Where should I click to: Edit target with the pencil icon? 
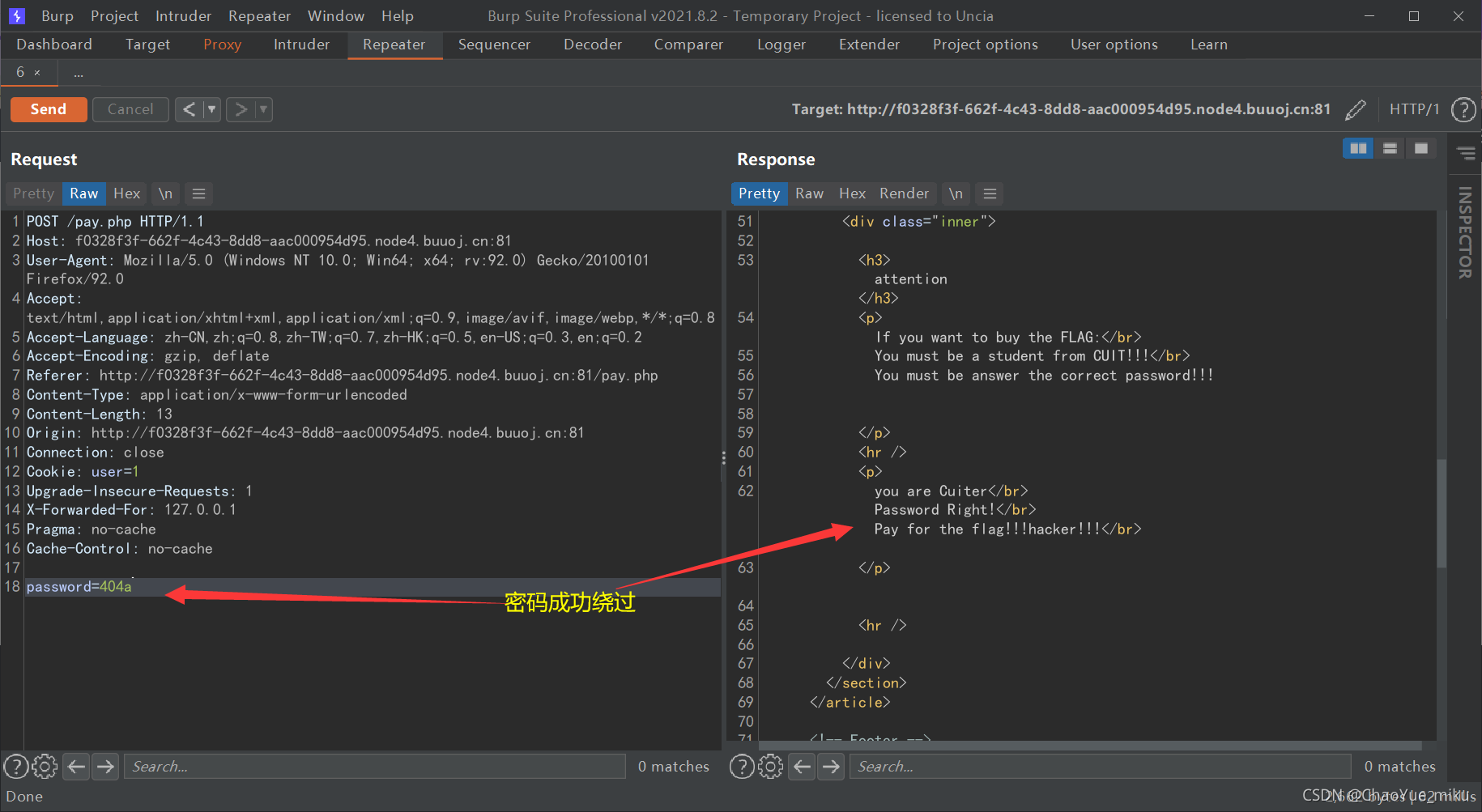click(x=1355, y=109)
